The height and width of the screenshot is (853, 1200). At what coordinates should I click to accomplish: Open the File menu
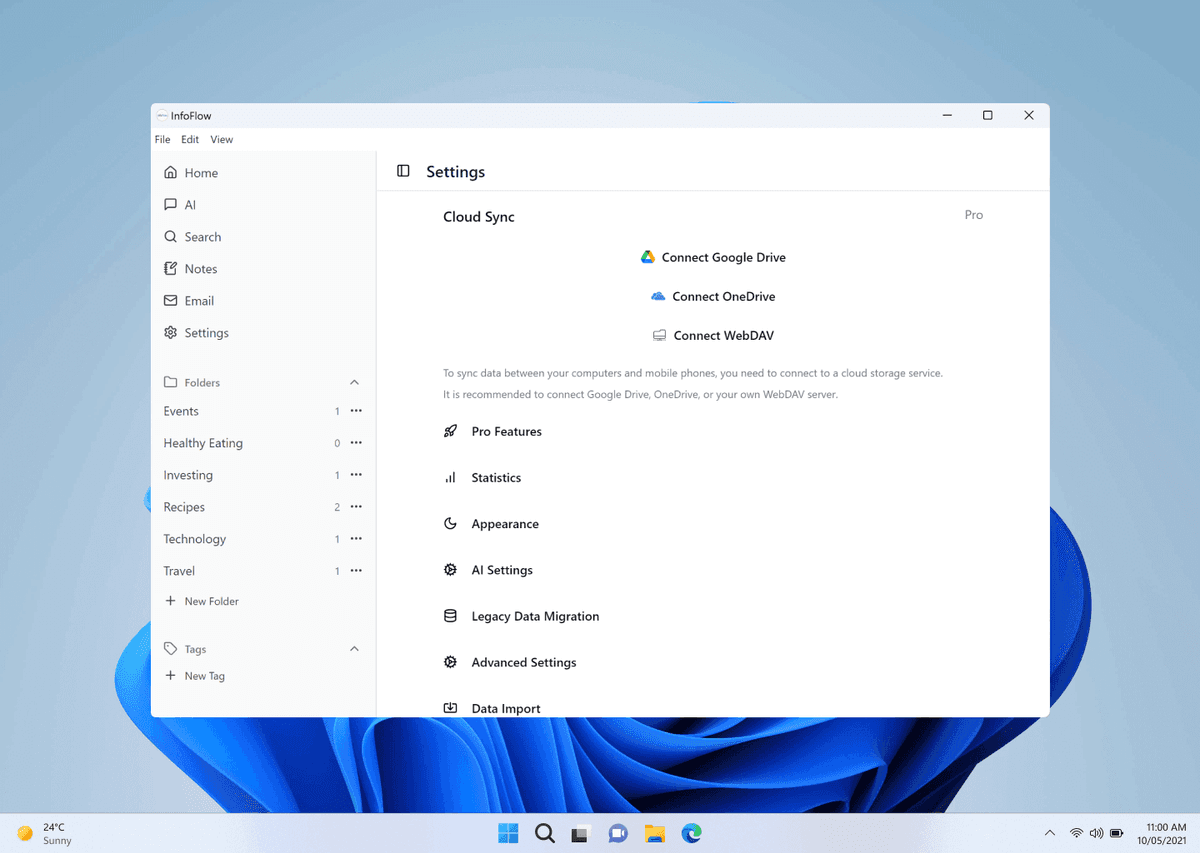click(162, 140)
